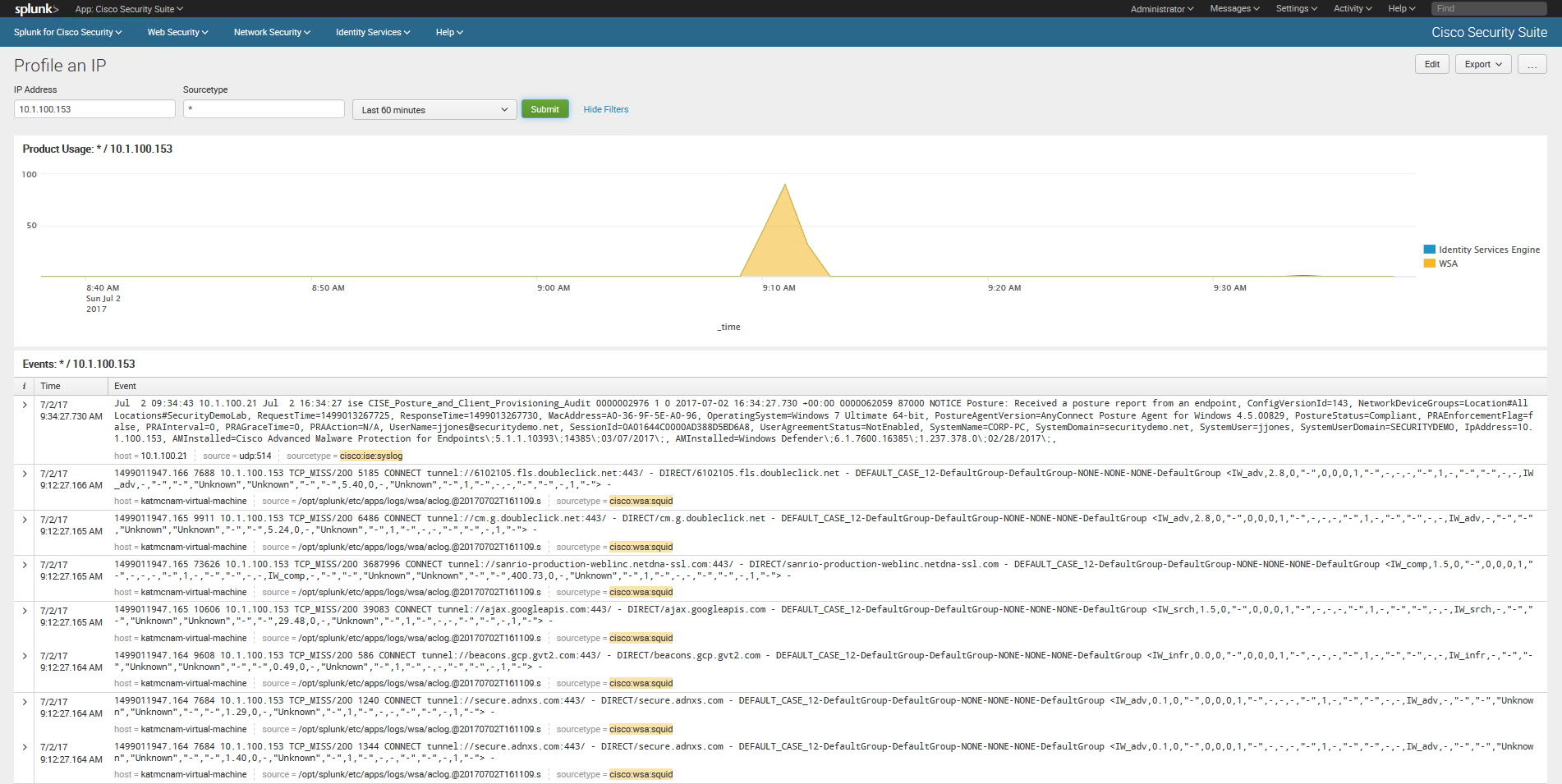Open the App: Cisco Security Suite dropdown
The height and width of the screenshot is (784, 1562).
129,9
